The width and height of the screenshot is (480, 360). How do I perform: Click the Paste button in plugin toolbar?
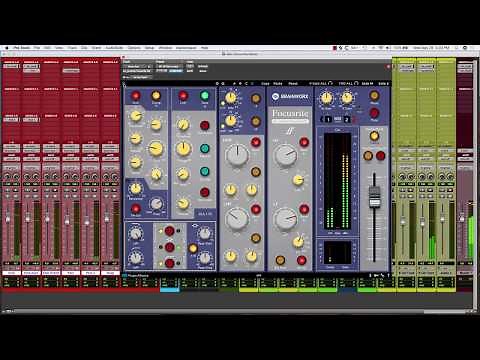point(278,83)
